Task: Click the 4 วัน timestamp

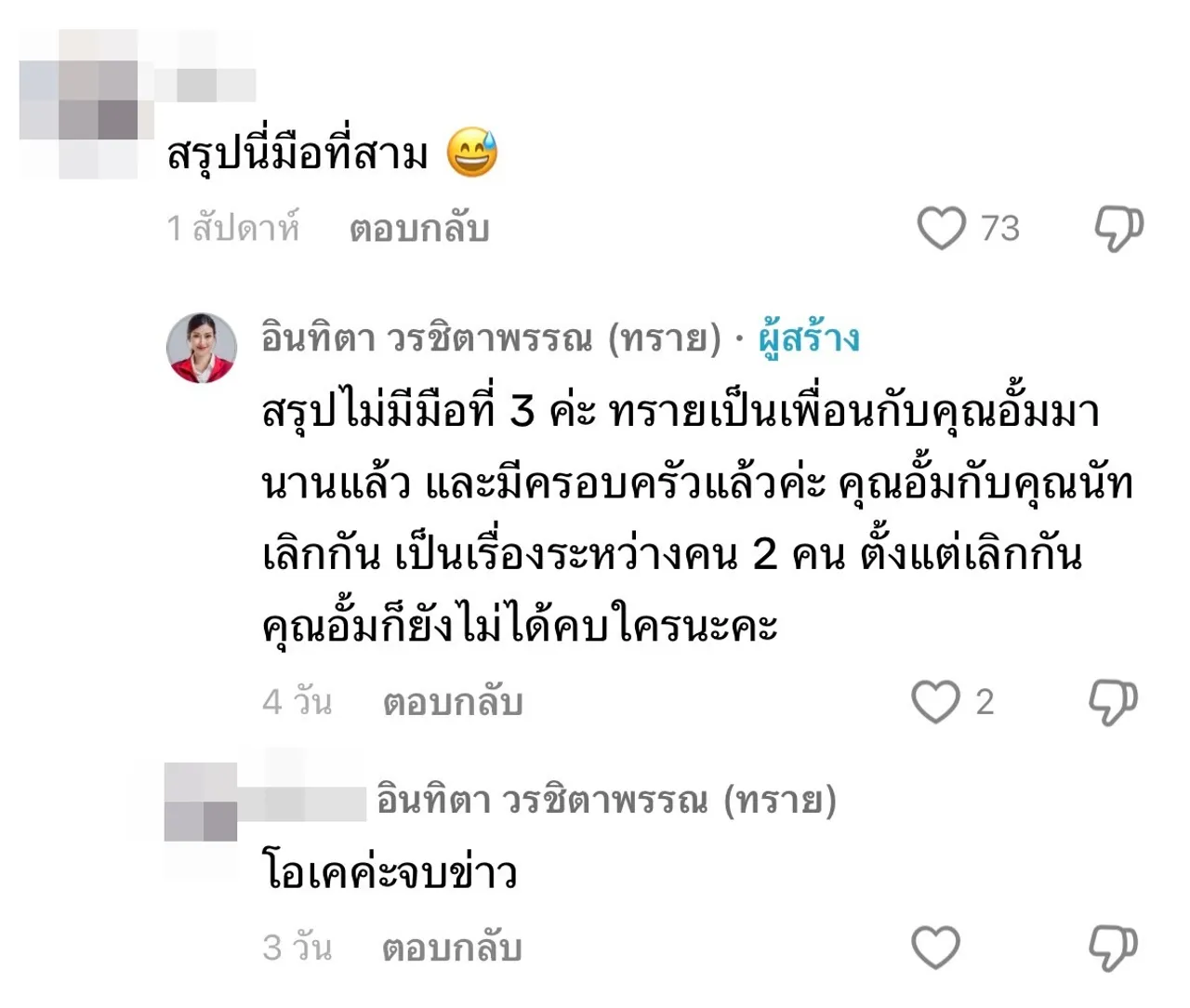Action: click(299, 704)
